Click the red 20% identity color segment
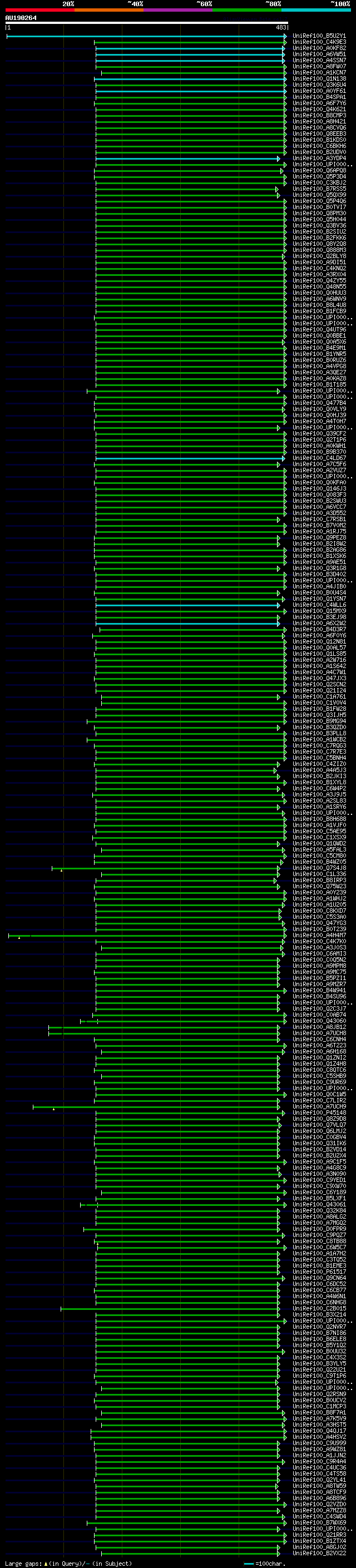The width and height of the screenshot is (356, 1568). pyautogui.click(x=39, y=10)
